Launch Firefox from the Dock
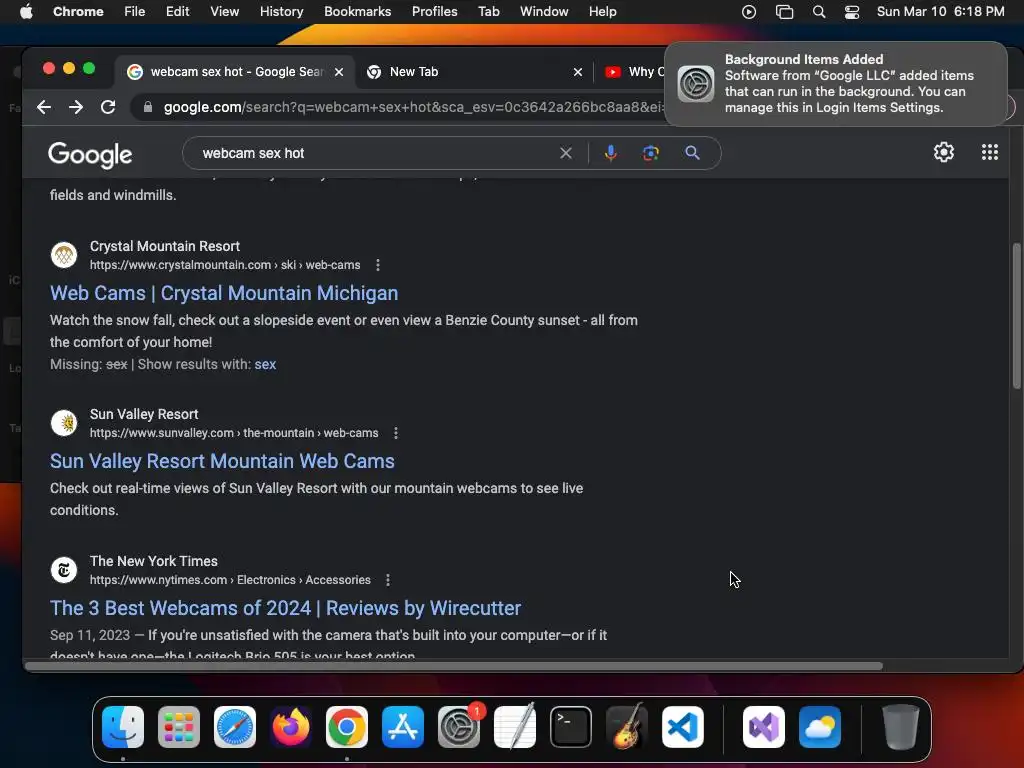The image size is (1024, 768). (x=291, y=727)
